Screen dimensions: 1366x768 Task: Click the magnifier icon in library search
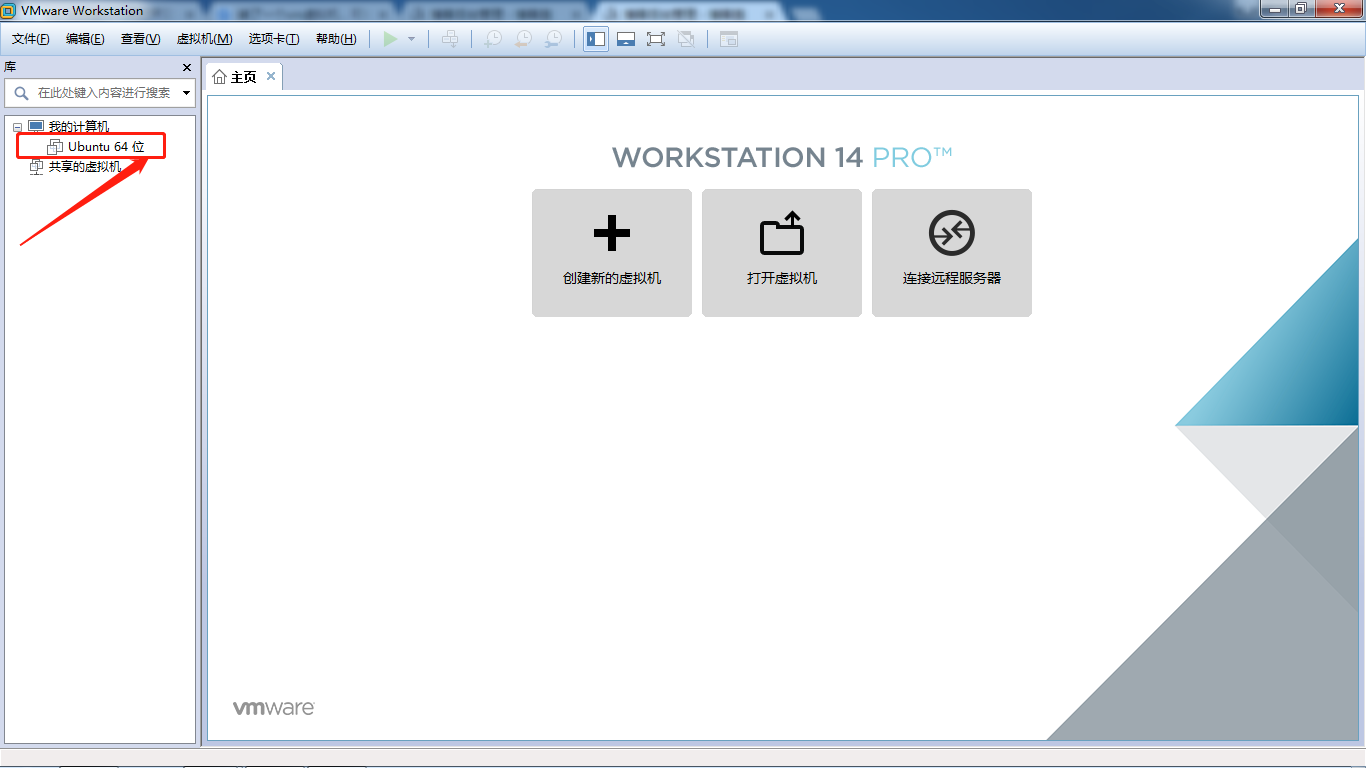[x=21, y=93]
